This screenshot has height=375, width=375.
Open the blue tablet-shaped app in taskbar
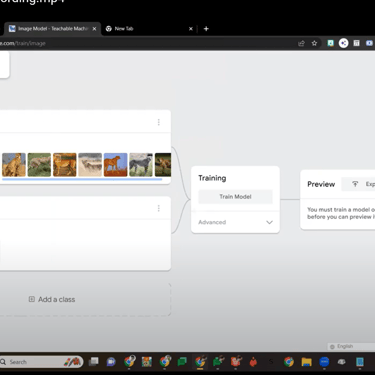click(x=360, y=362)
